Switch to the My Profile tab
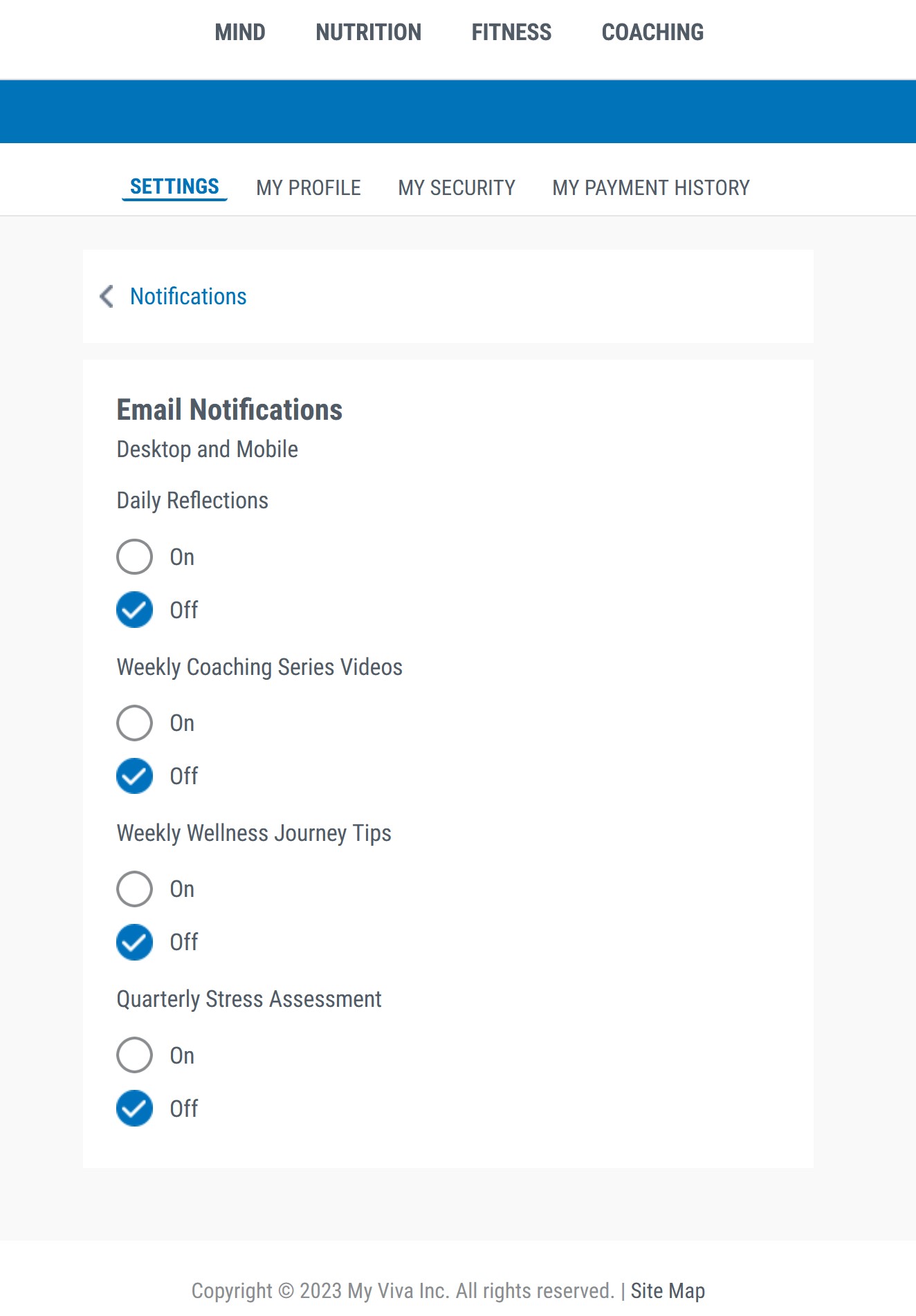Viewport: 916px width, 1316px height. pos(308,187)
